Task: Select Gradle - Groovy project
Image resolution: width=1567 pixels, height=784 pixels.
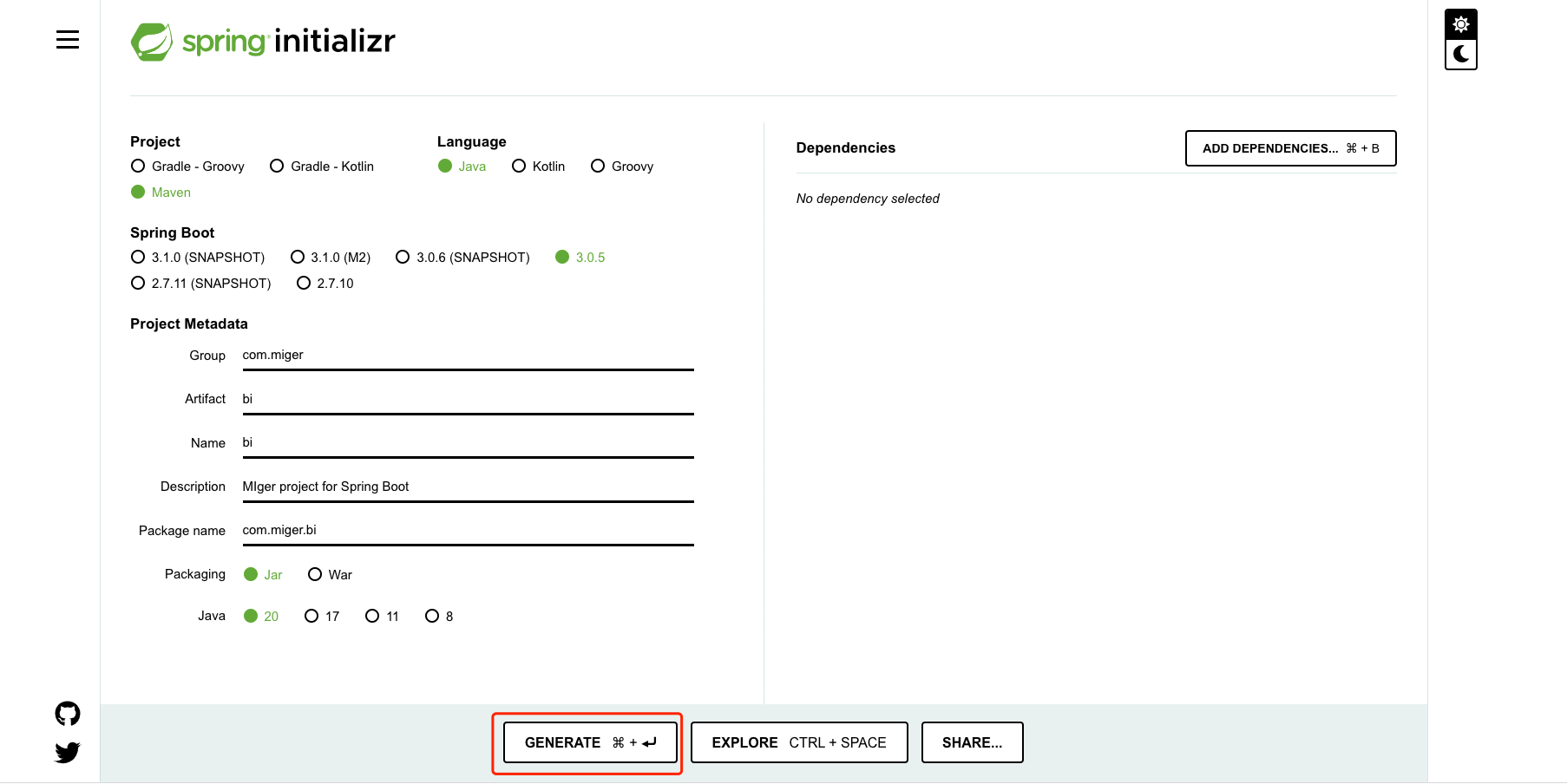Action: pyautogui.click(x=187, y=167)
